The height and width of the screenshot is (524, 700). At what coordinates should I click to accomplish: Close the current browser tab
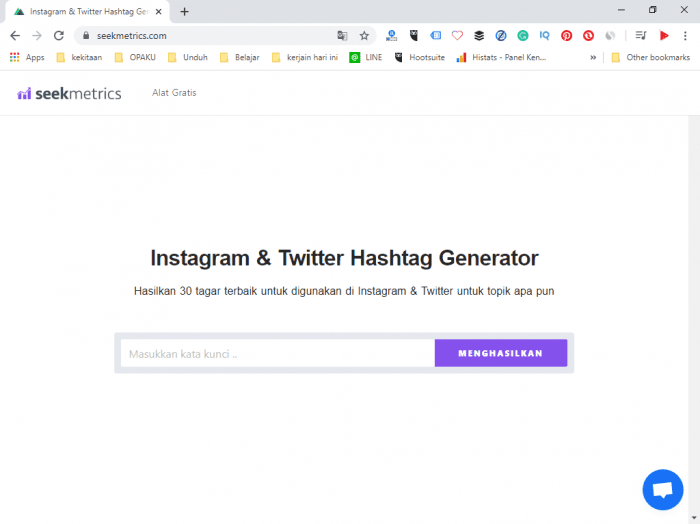pyautogui.click(x=158, y=12)
